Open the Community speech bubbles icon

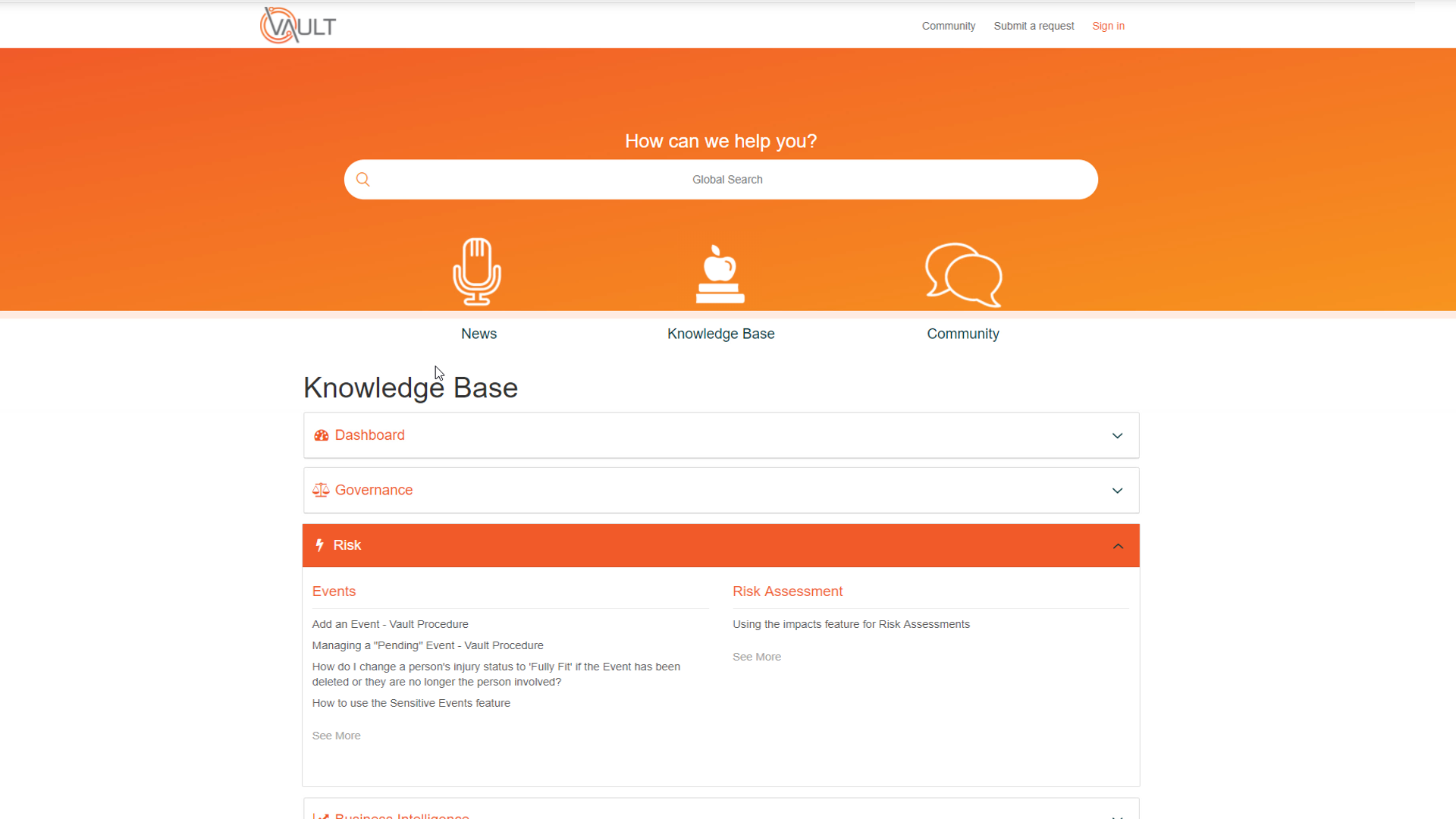[x=963, y=275]
